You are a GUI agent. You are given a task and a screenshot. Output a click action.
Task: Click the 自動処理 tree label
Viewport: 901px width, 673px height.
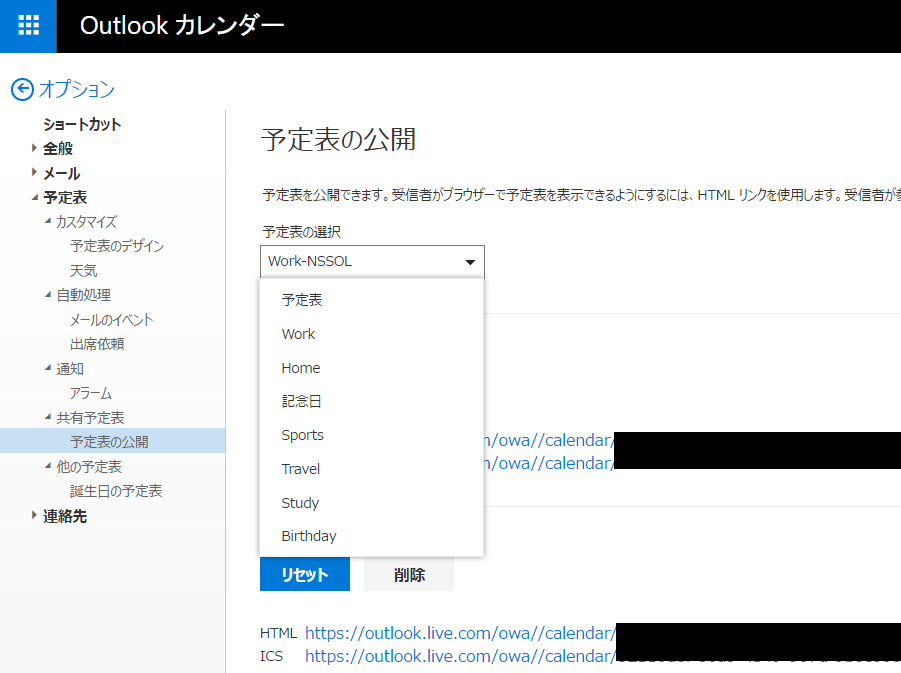pos(83,295)
